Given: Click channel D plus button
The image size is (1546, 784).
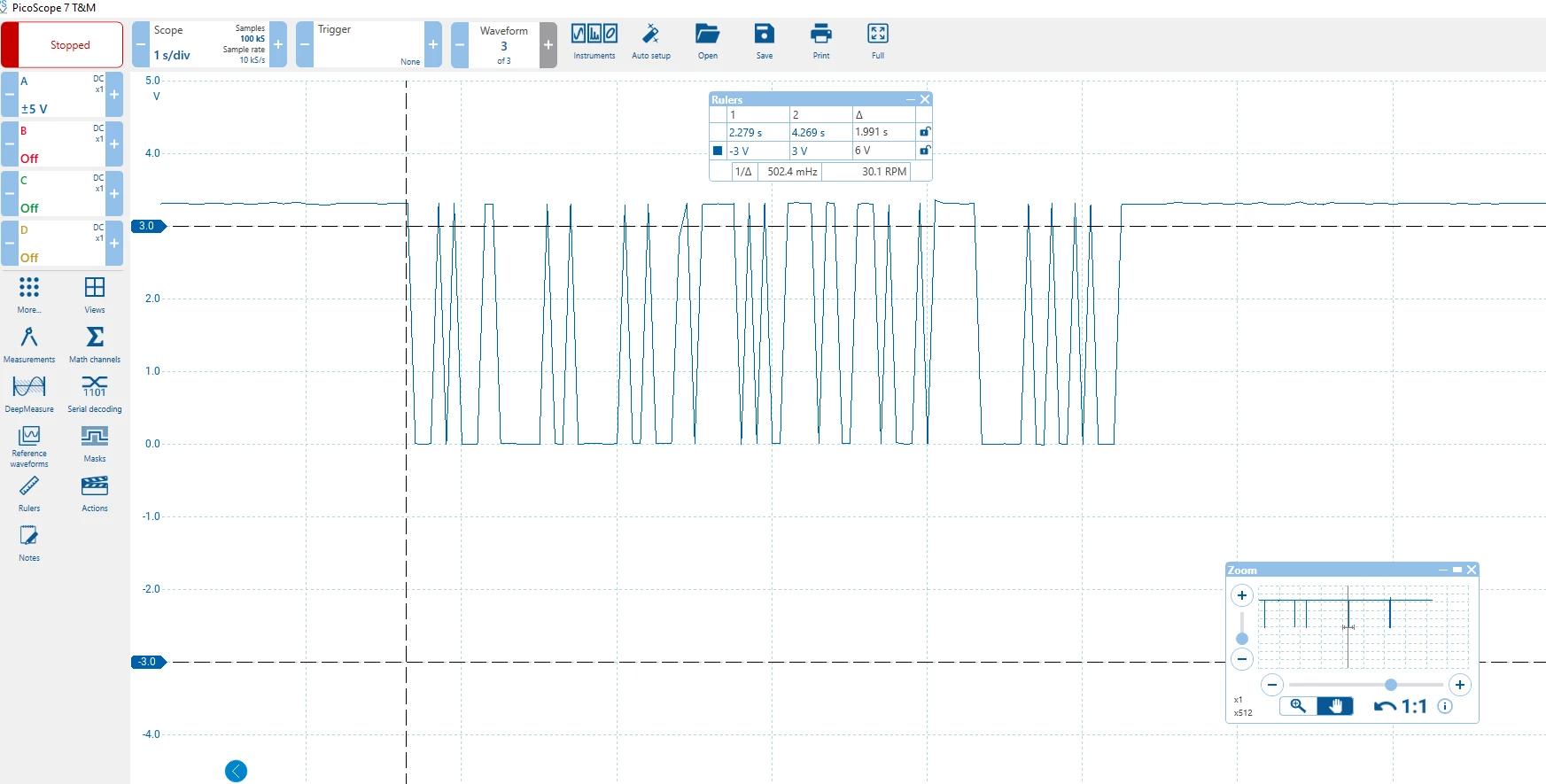Looking at the screenshot, I should pos(114,244).
